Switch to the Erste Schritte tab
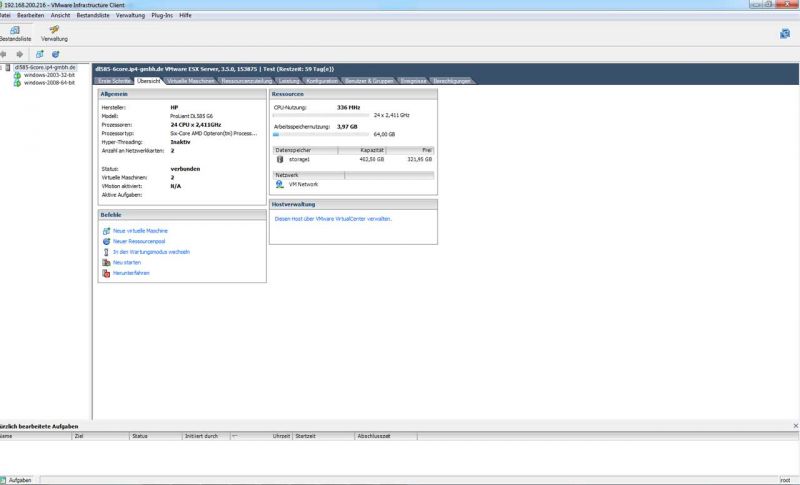The height and width of the screenshot is (485, 800). 114,81
